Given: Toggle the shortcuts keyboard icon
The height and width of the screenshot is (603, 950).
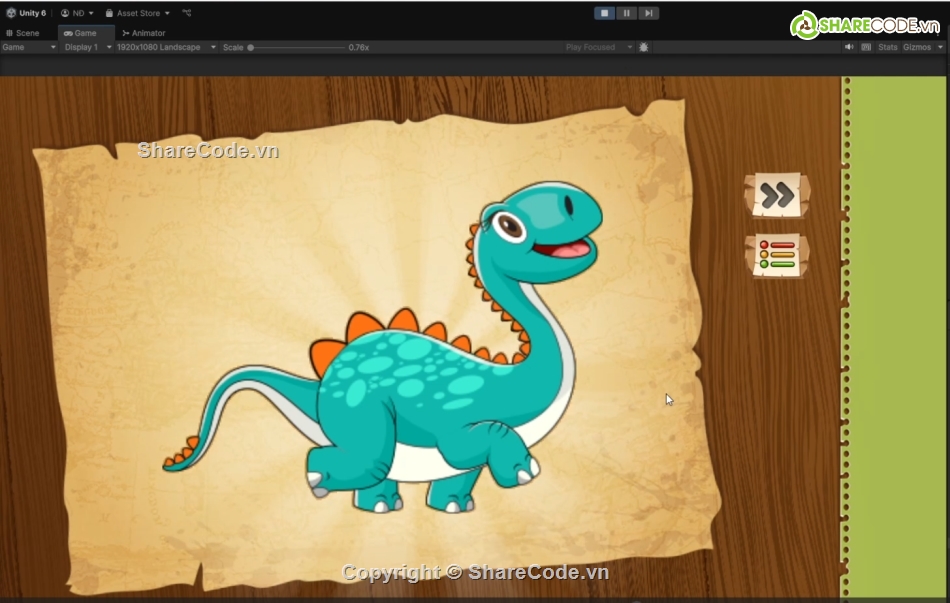Looking at the screenshot, I should (x=866, y=47).
